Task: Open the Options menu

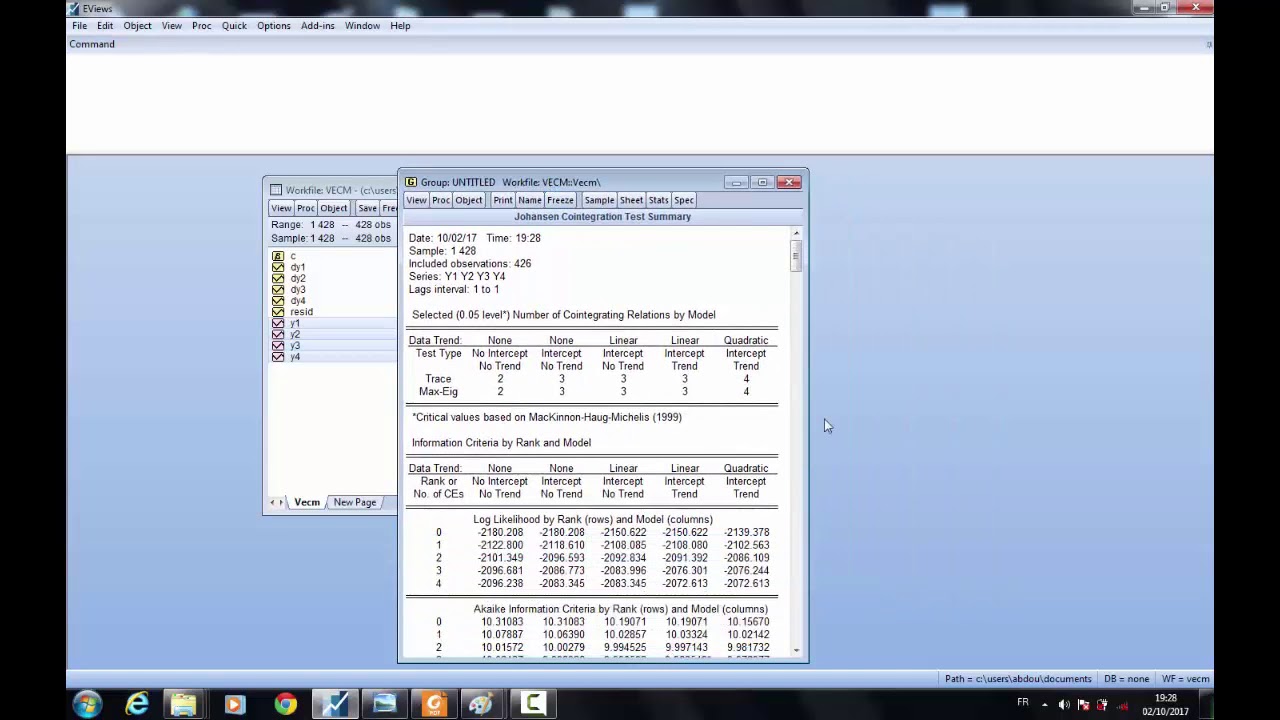Action: point(273,26)
